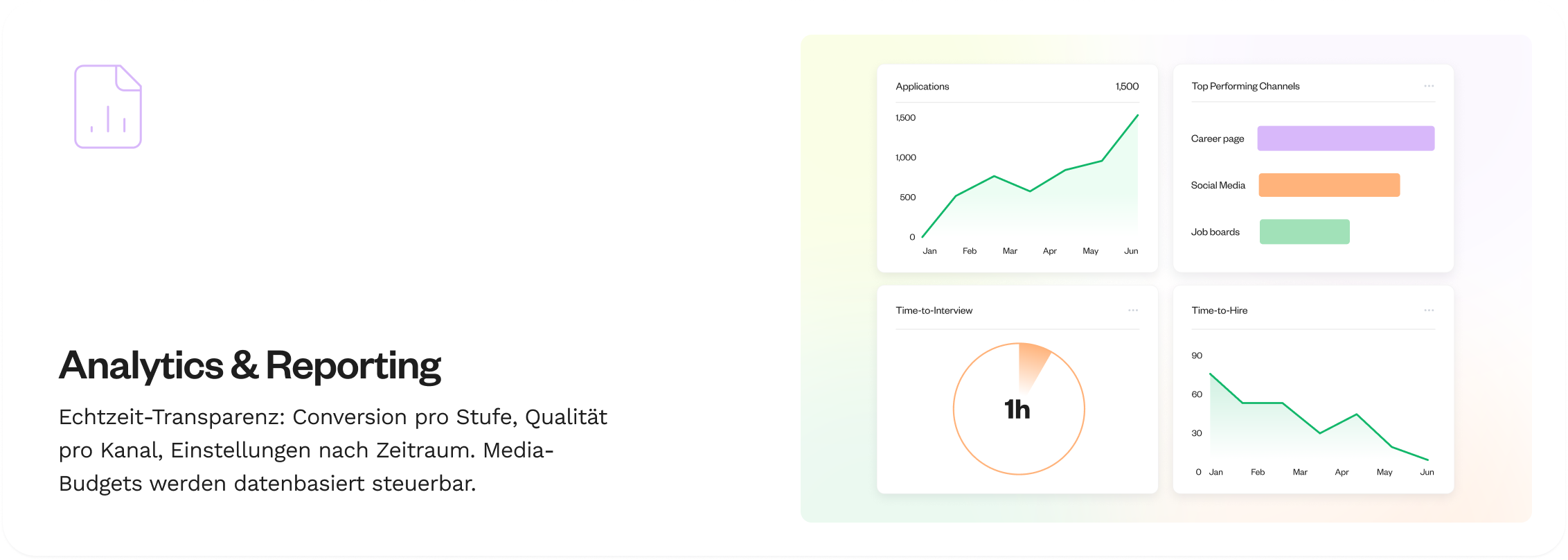The width and height of the screenshot is (1568, 560).
Task: Open Top Performing Channels three-dot menu
Action: (1429, 86)
